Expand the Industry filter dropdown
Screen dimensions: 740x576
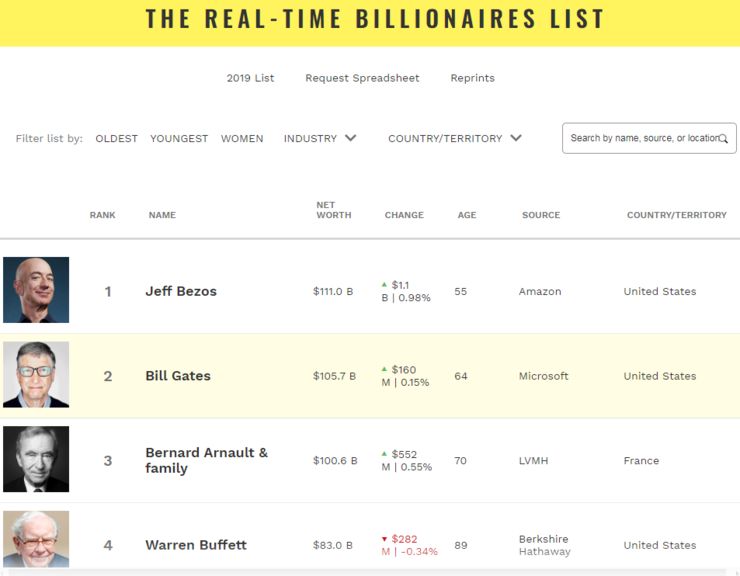(x=319, y=138)
